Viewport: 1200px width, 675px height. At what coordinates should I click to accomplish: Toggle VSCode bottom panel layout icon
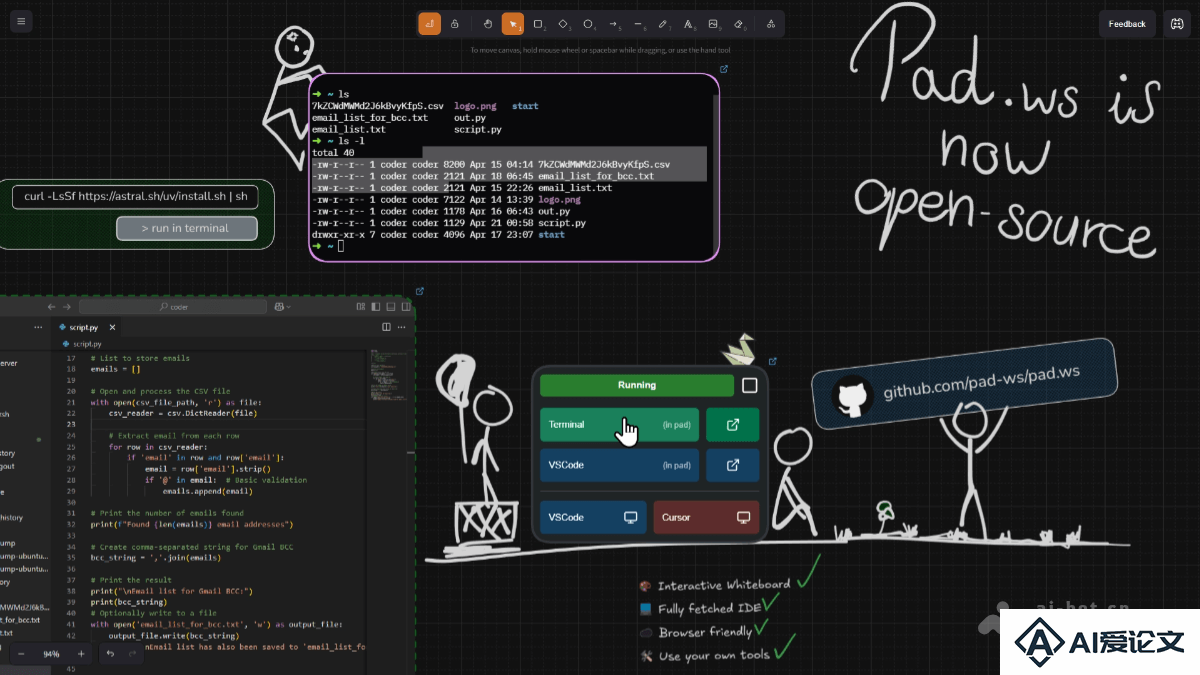tap(390, 307)
